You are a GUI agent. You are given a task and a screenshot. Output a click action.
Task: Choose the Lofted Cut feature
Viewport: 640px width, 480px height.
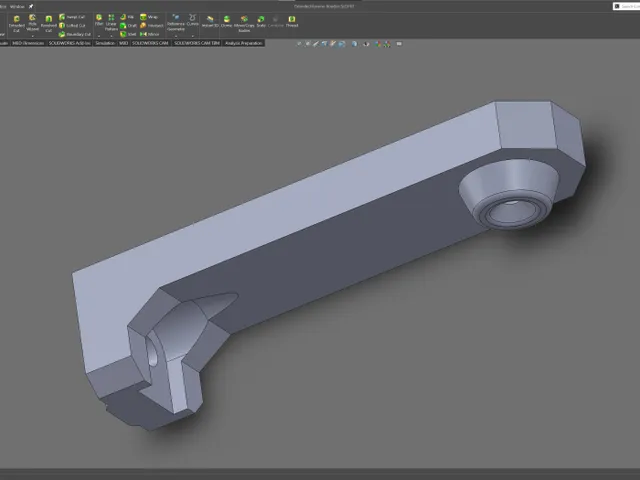coord(72,25)
